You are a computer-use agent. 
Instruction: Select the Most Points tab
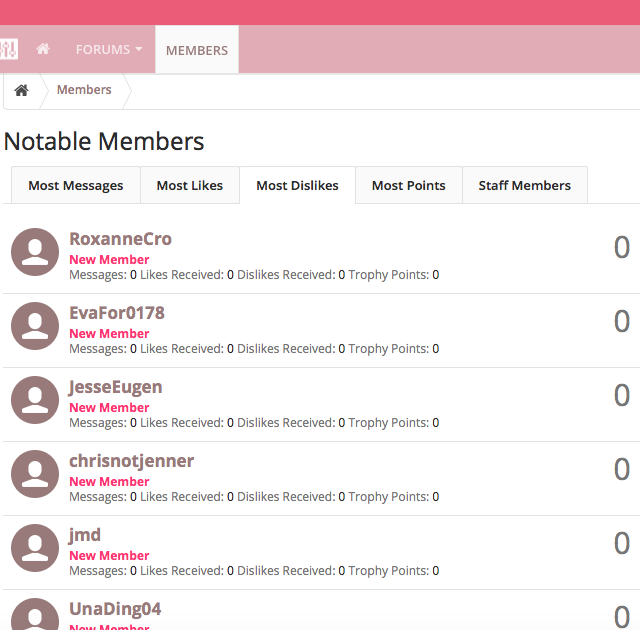tap(408, 185)
